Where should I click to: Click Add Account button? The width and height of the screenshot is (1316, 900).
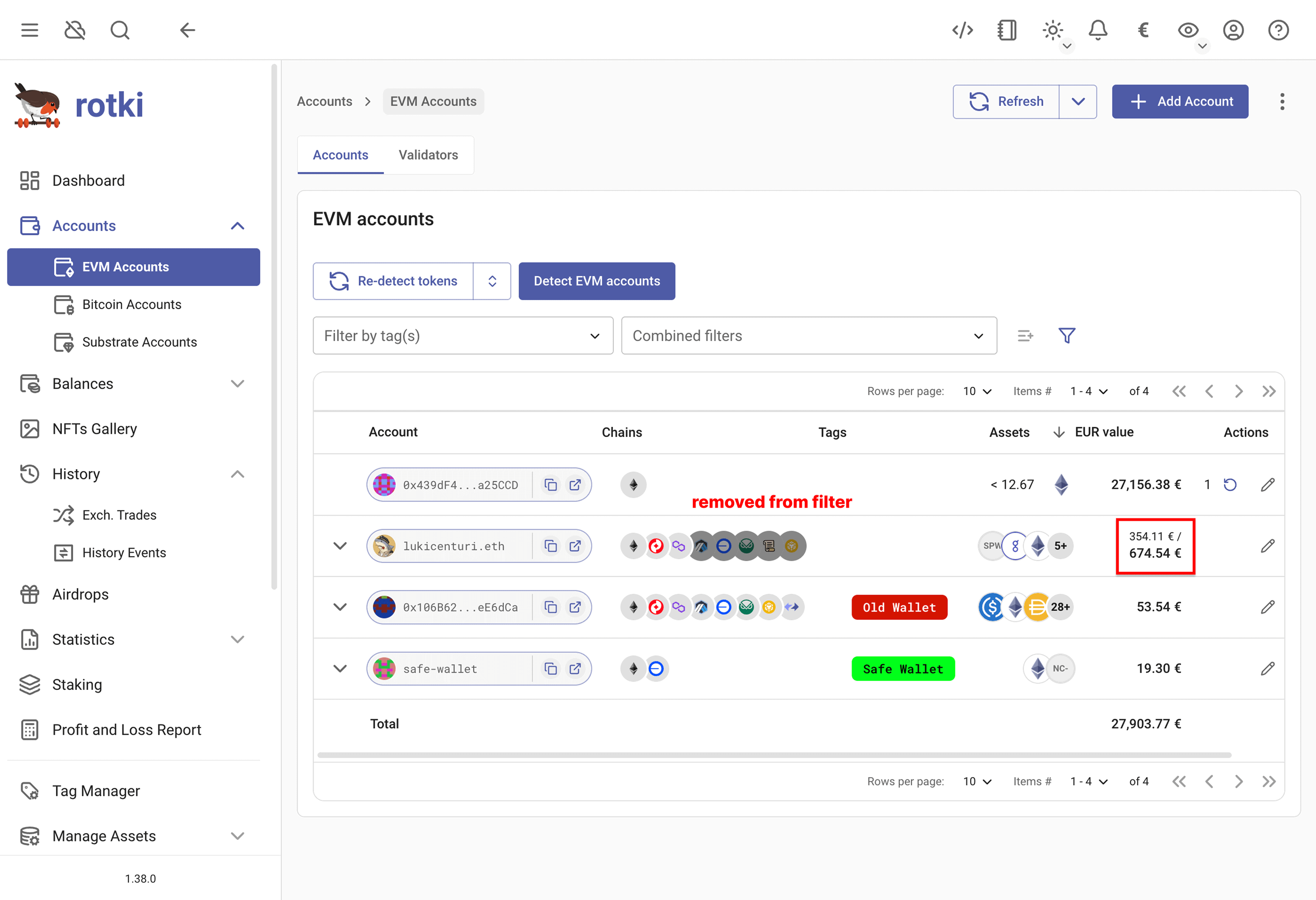point(1180,102)
